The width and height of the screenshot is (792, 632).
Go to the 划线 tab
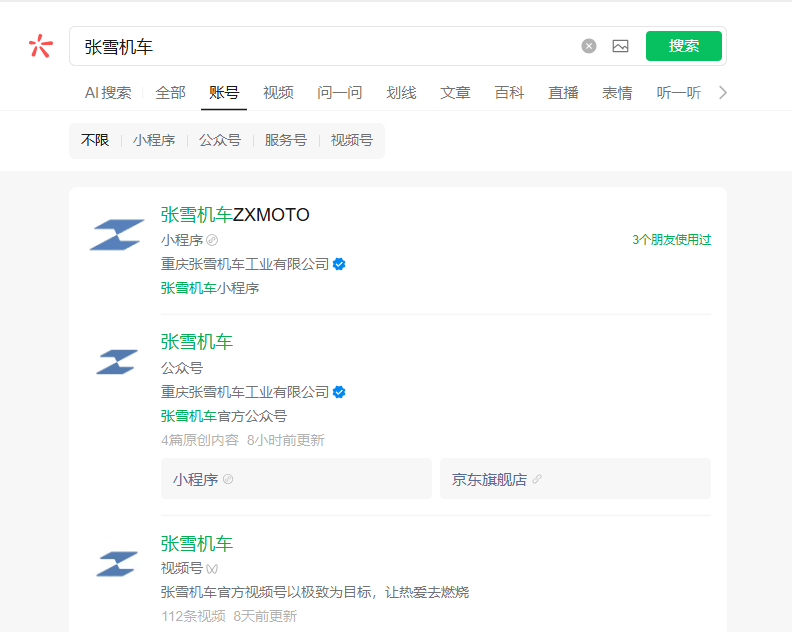401,92
